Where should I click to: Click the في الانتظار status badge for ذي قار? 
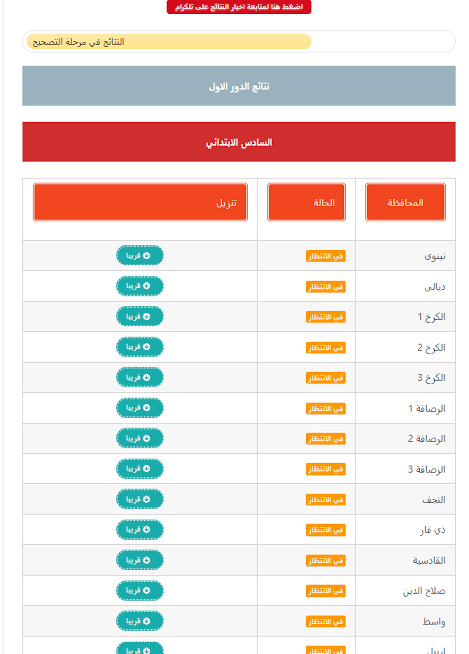[x=325, y=530]
